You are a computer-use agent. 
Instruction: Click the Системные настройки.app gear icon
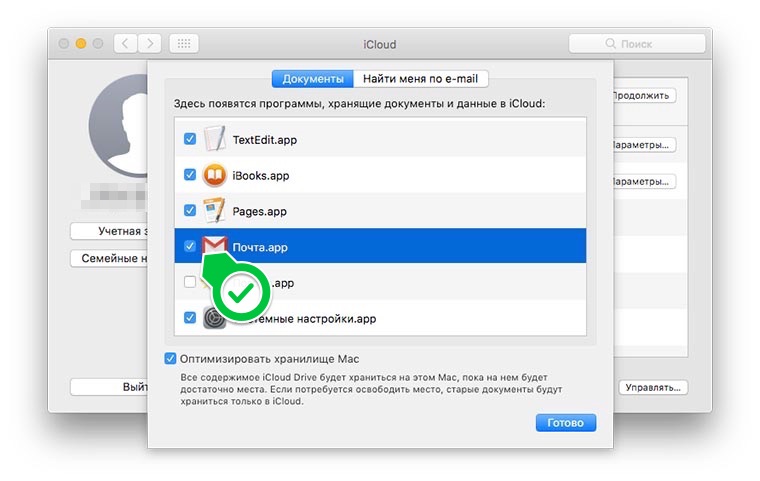pos(214,318)
